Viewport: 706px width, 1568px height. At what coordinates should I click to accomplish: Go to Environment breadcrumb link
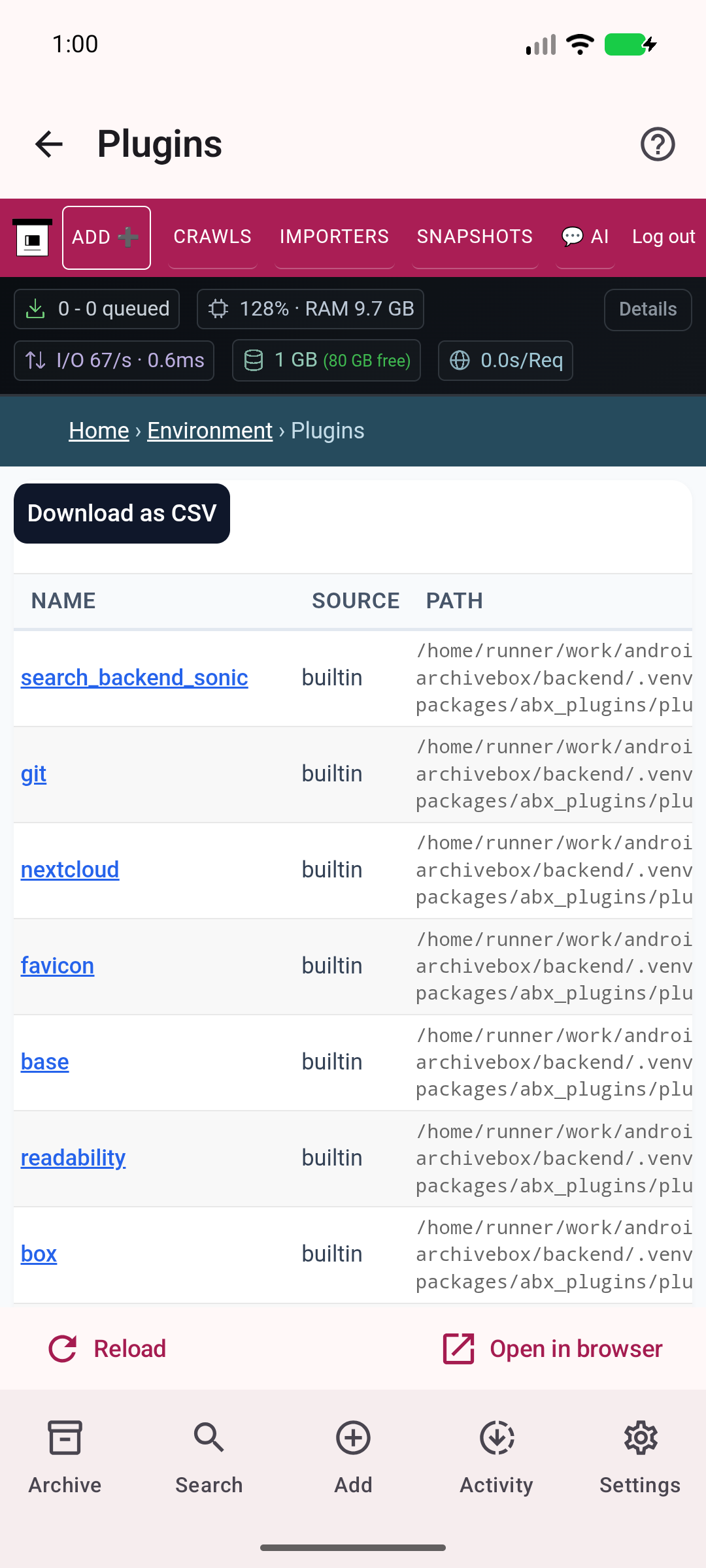(x=210, y=431)
